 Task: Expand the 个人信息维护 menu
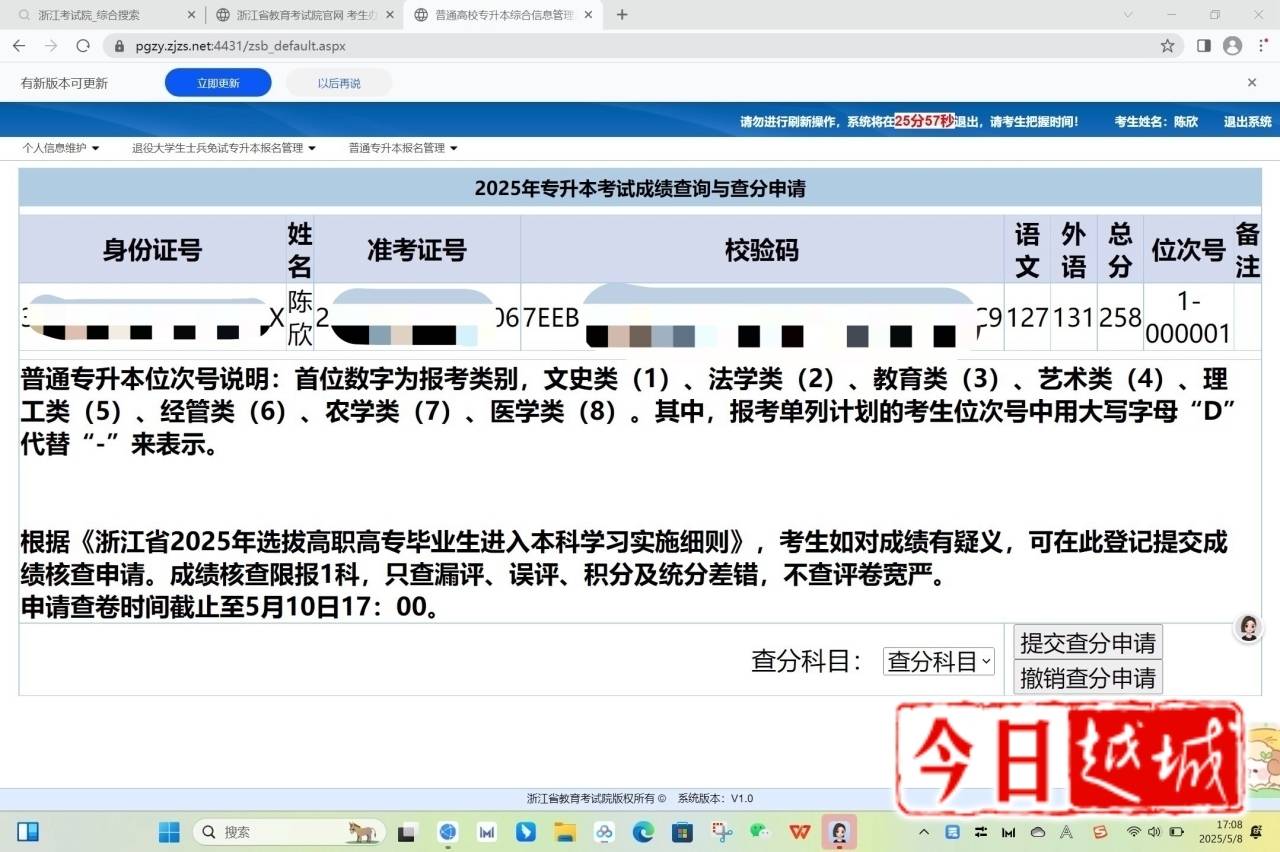tap(61, 148)
